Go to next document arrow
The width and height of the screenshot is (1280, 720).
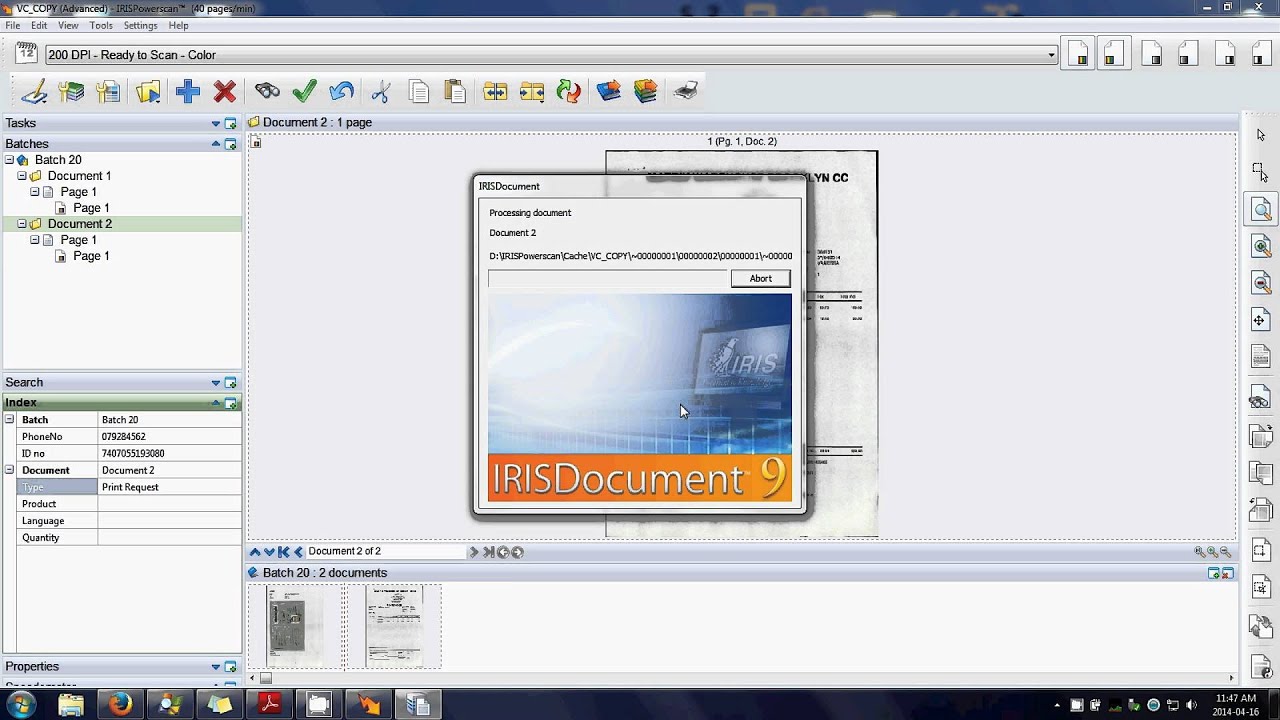tap(474, 552)
